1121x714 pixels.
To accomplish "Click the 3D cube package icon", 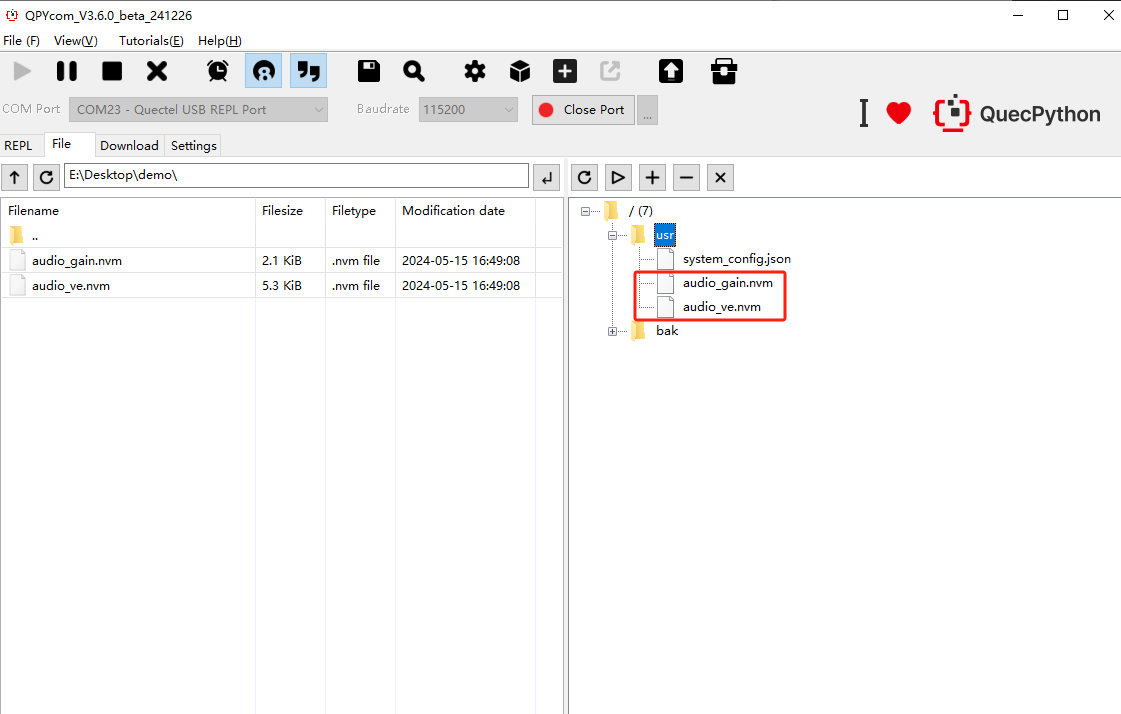I will point(519,71).
